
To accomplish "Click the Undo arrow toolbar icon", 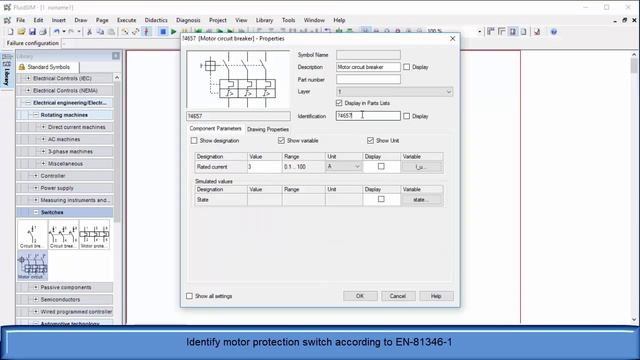I will click(x=57, y=31).
